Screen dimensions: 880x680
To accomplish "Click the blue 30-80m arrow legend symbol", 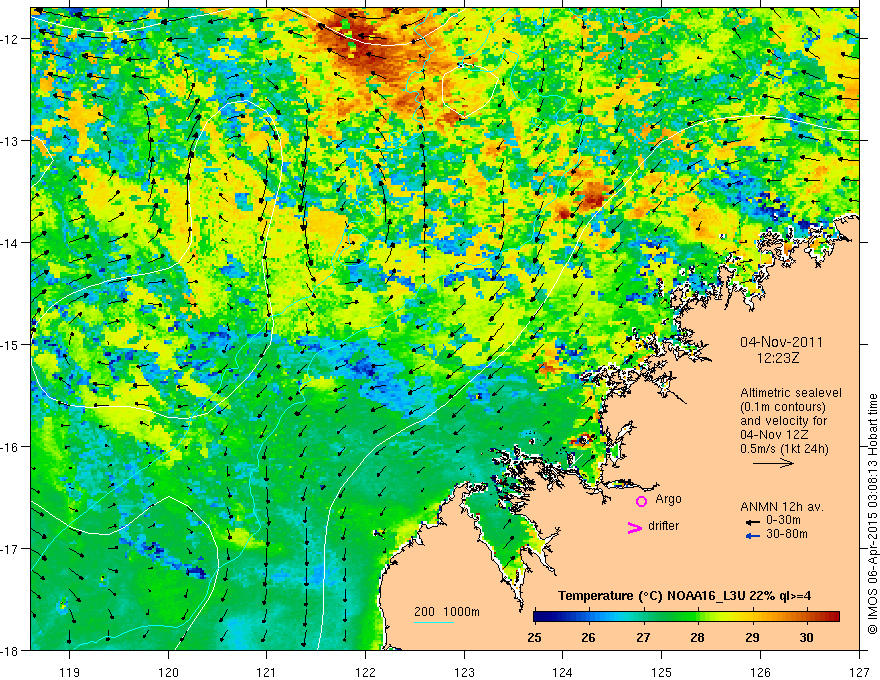I will click(753, 536).
